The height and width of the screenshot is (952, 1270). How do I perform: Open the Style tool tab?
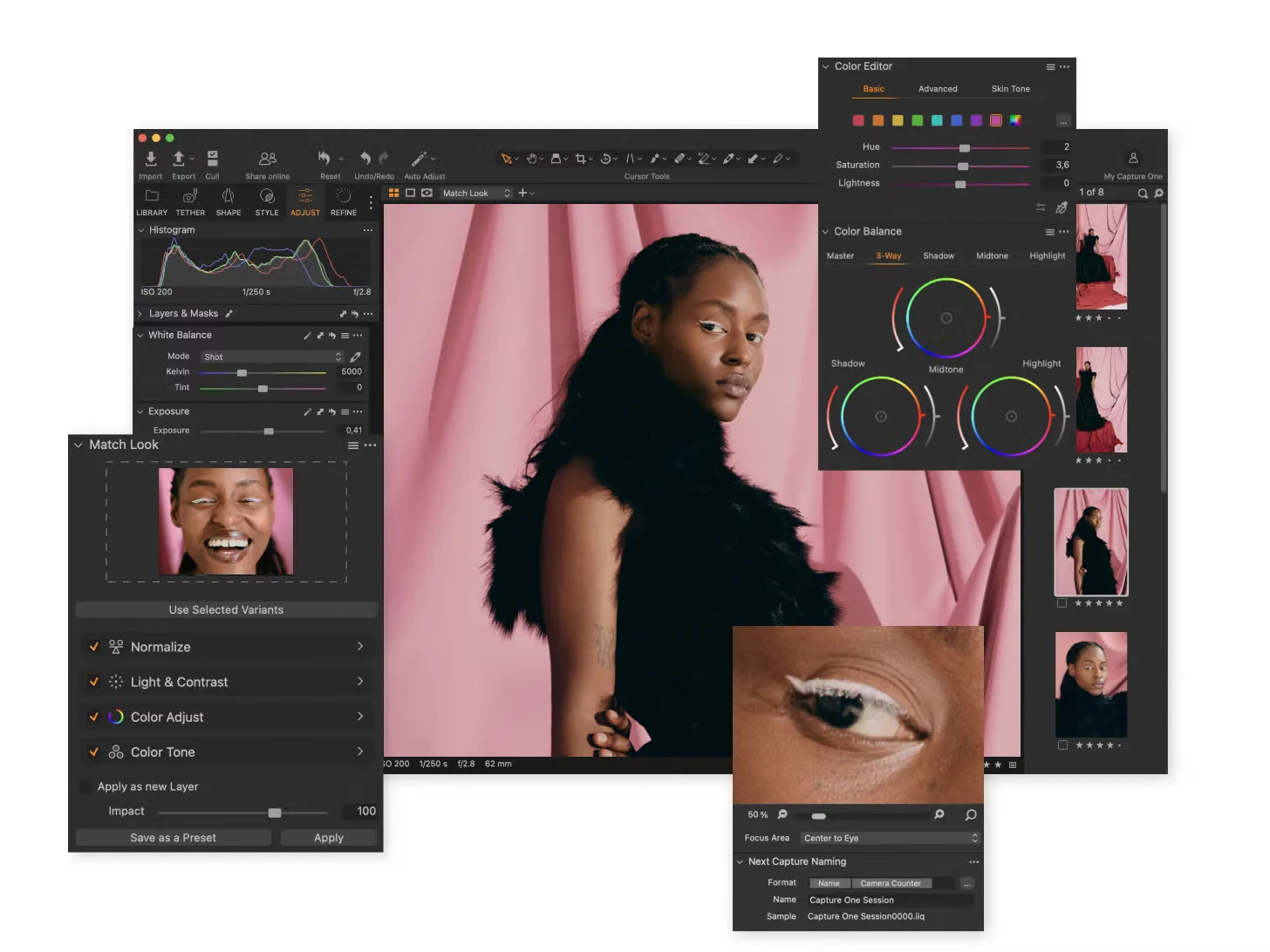point(267,201)
